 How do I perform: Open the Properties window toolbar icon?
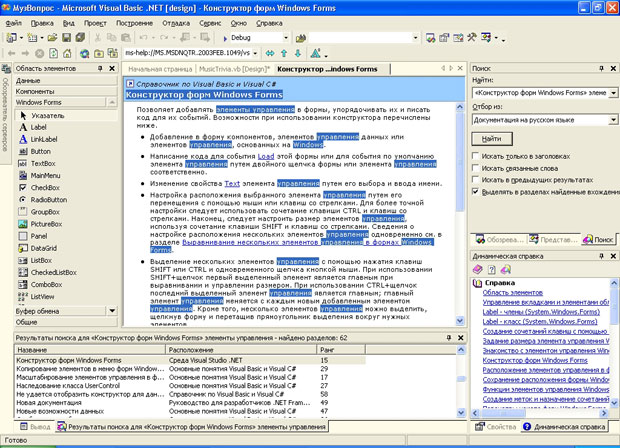[444, 38]
